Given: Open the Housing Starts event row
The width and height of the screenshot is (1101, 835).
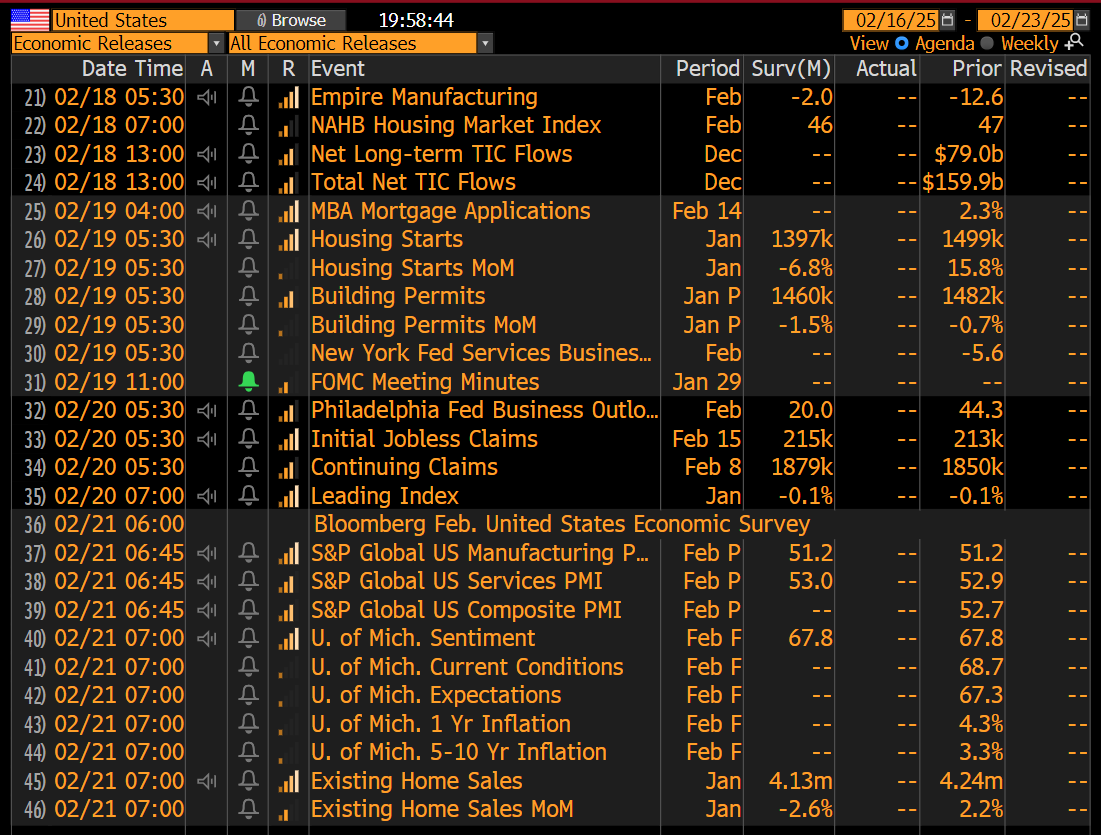Looking at the screenshot, I should 387,239.
